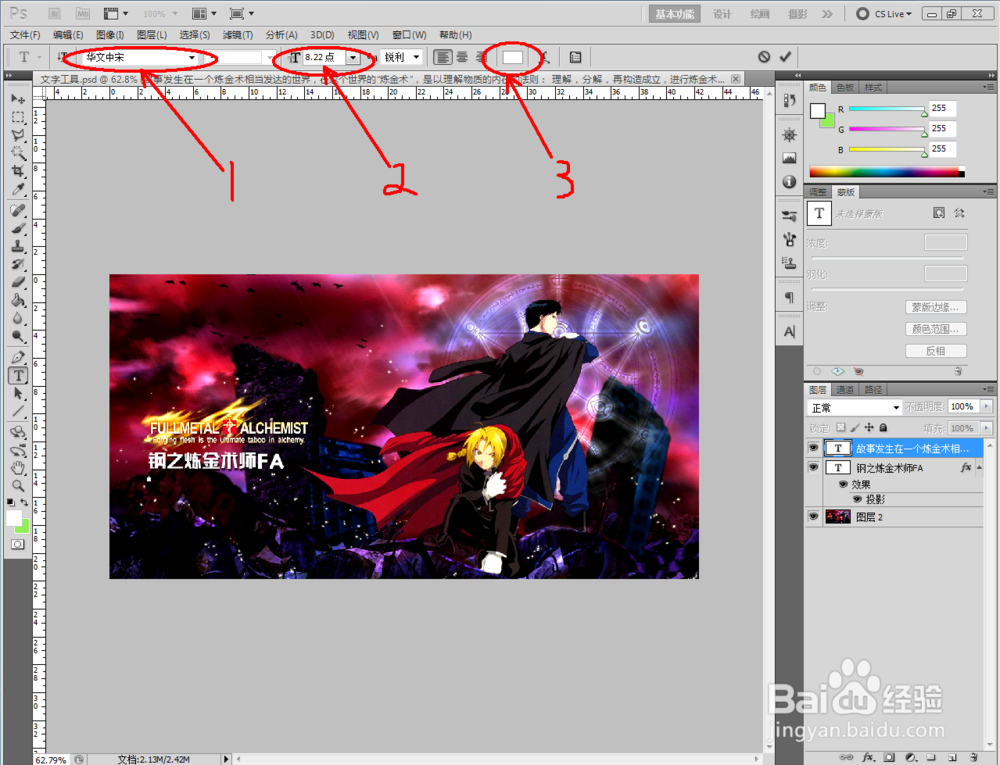Select the Spot Healing Brush tool

coord(18,210)
